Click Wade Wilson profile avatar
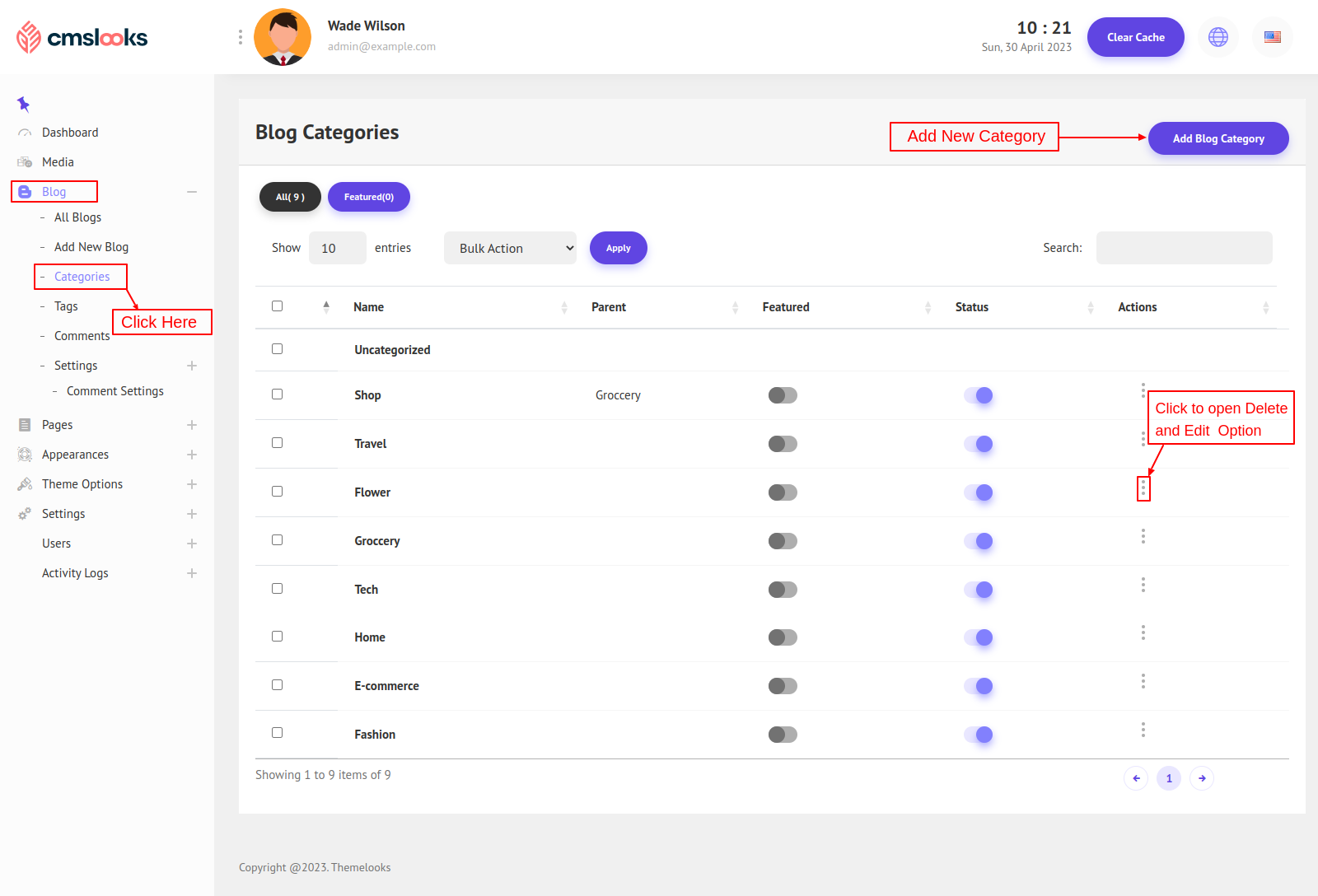The width and height of the screenshot is (1318, 896). pyautogui.click(x=283, y=37)
